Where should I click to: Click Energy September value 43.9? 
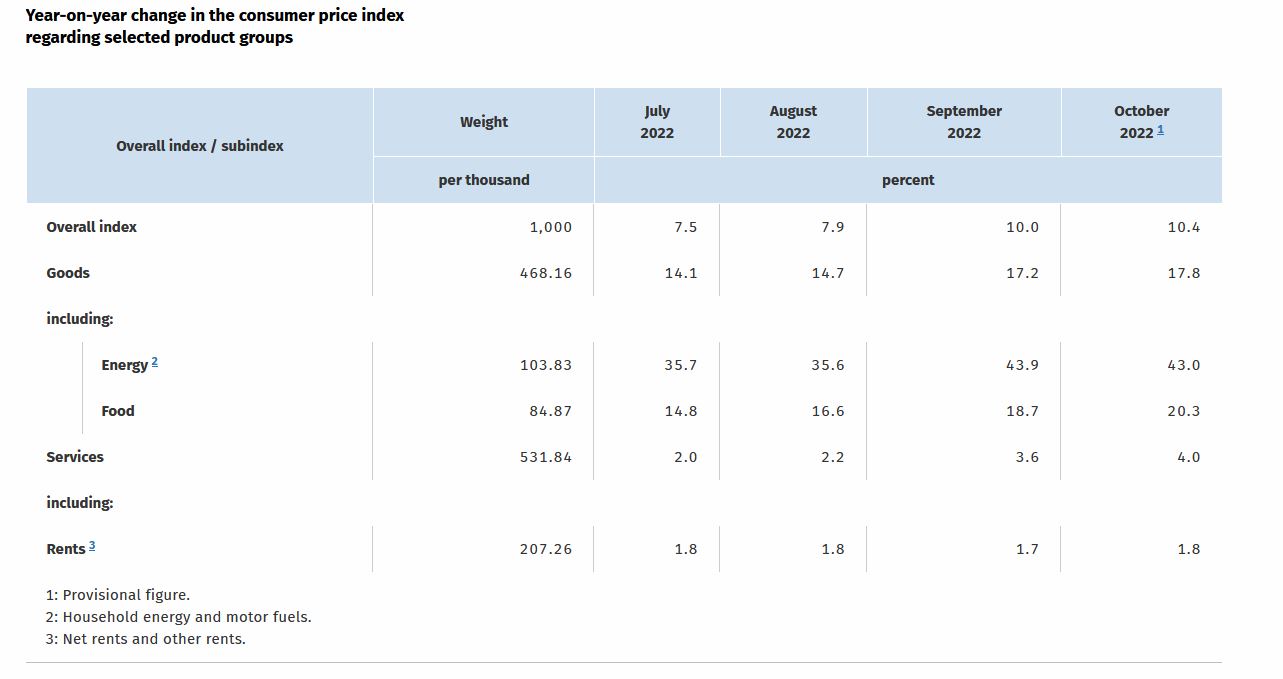coord(1022,365)
